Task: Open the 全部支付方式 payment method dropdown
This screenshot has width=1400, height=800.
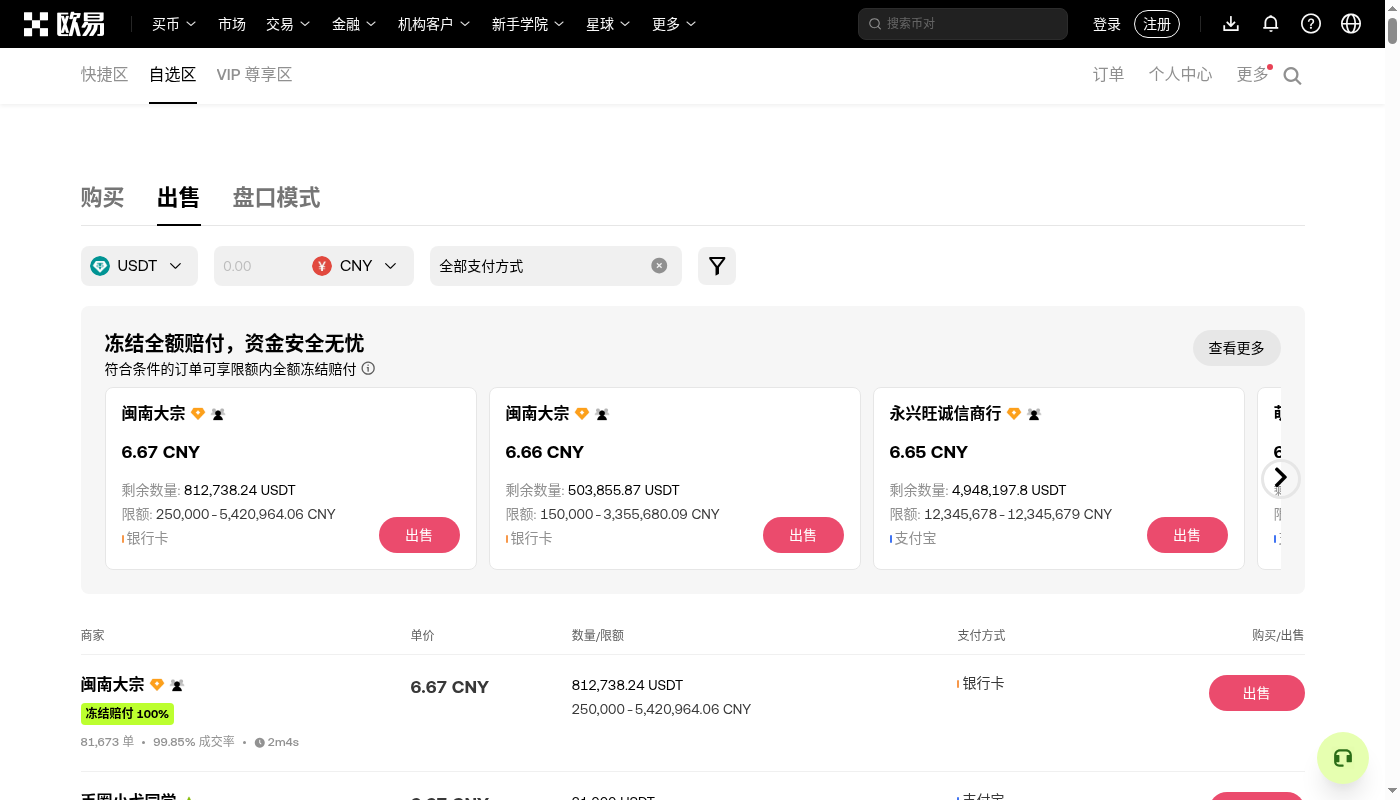Action: (x=556, y=266)
